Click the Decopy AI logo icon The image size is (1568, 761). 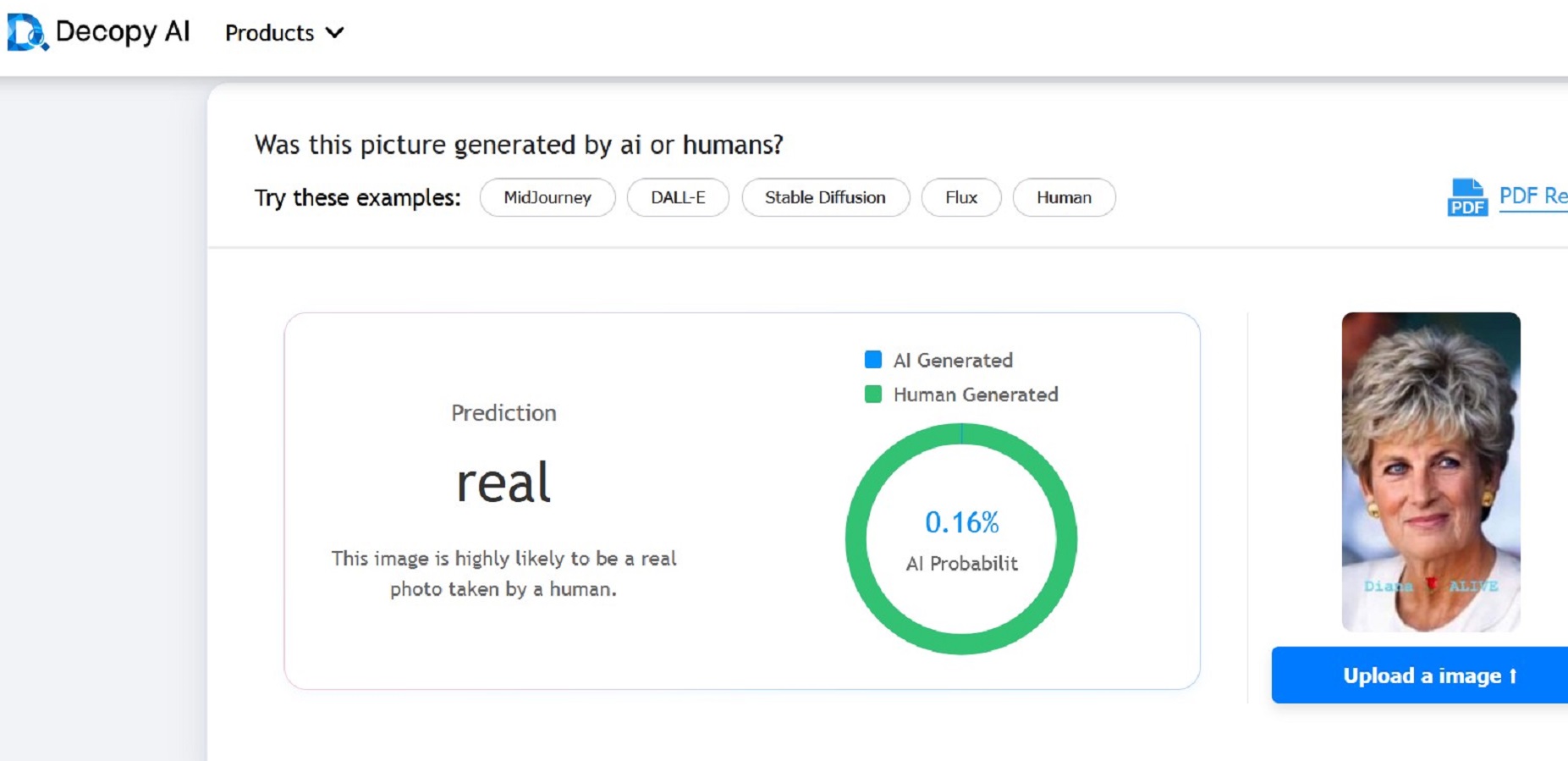click(x=28, y=32)
